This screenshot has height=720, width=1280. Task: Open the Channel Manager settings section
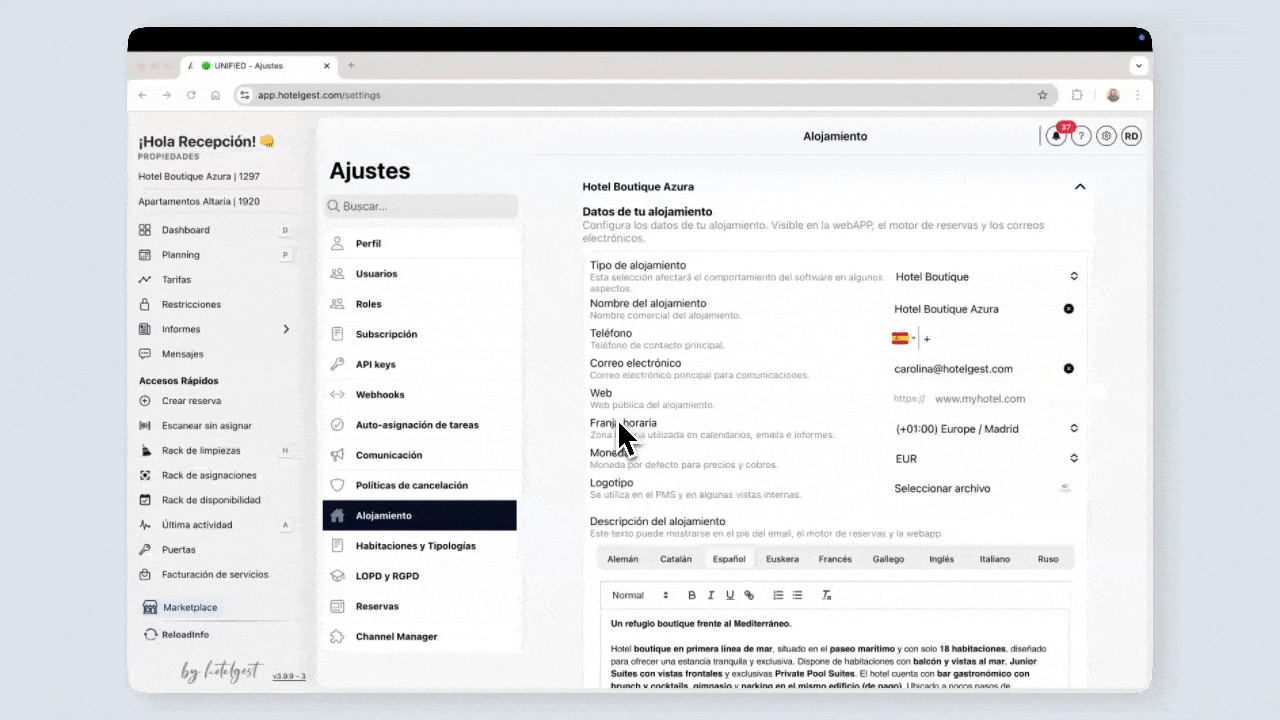pos(396,636)
